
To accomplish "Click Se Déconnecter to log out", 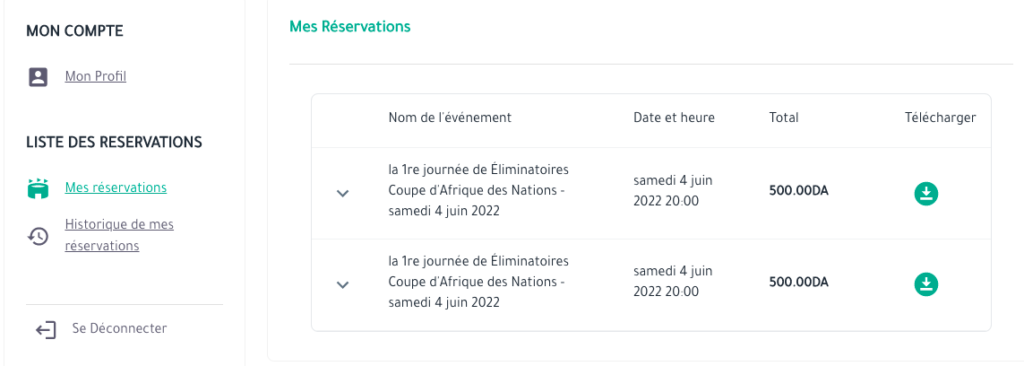I will coord(120,328).
